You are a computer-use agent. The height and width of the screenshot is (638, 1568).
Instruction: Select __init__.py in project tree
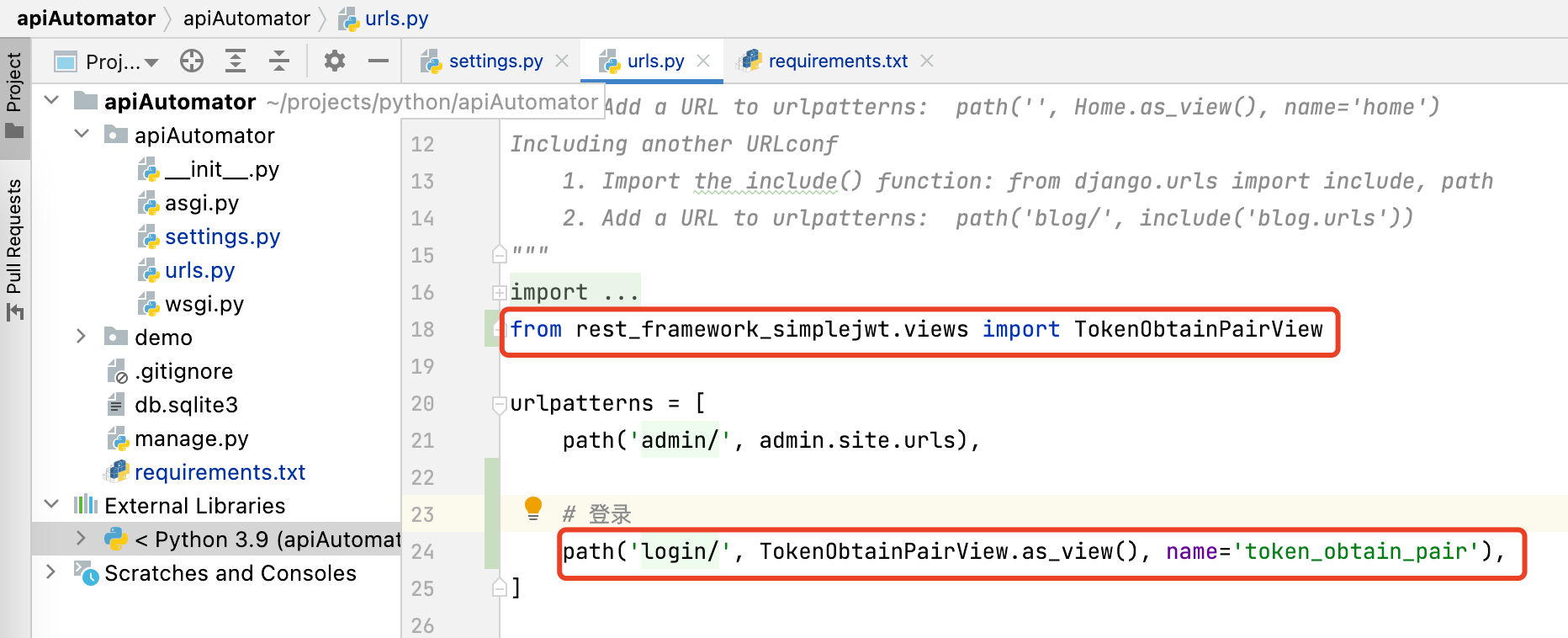pyautogui.click(x=221, y=169)
